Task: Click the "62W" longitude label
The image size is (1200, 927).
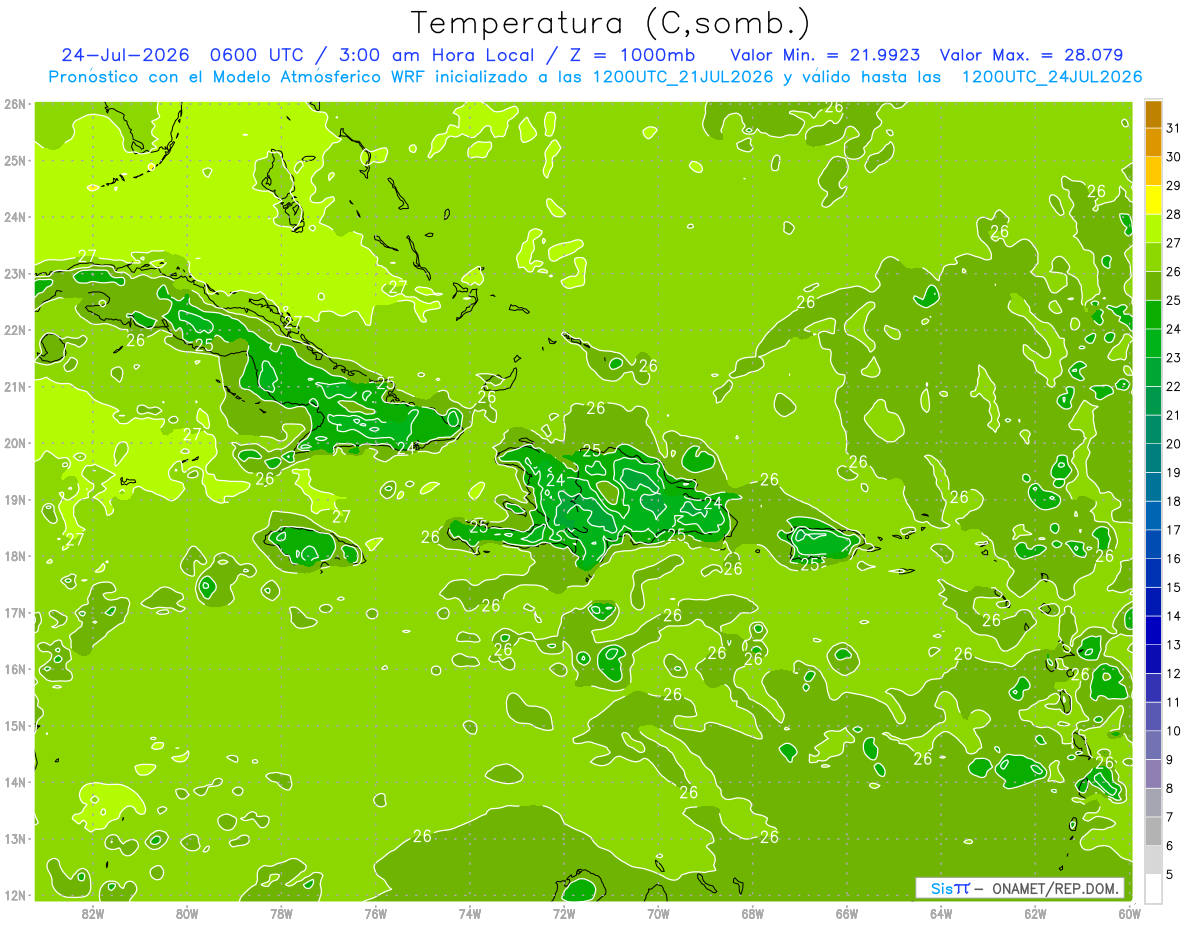Action: click(1035, 914)
